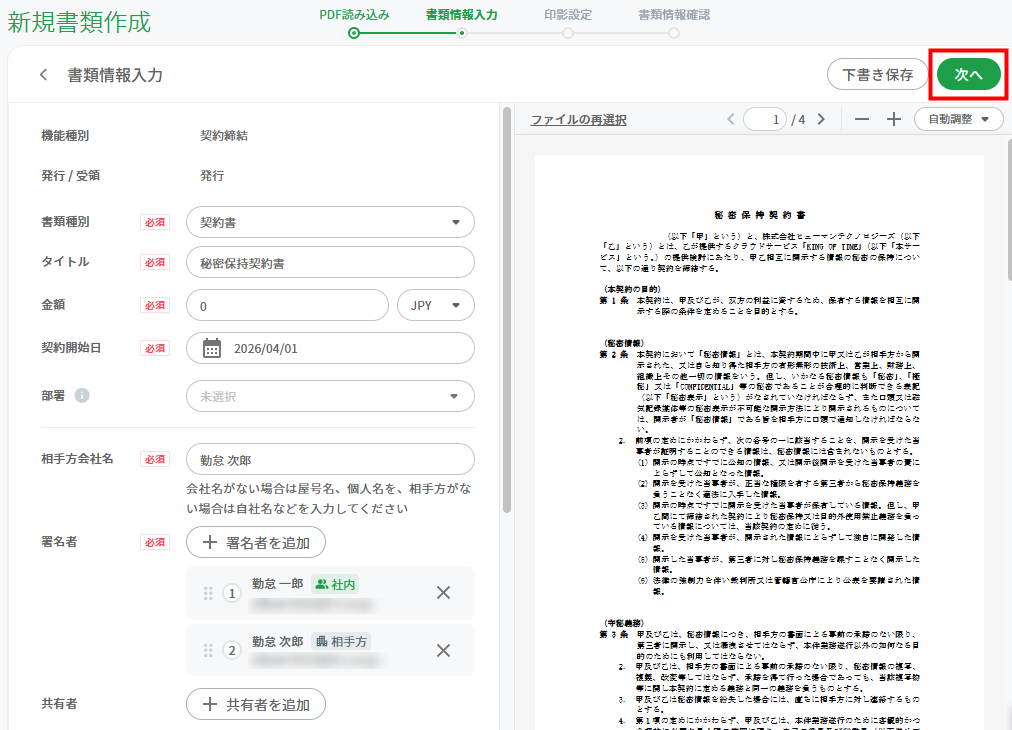
Task: Zoom in the PDF with the plus icon
Action: click(x=894, y=119)
